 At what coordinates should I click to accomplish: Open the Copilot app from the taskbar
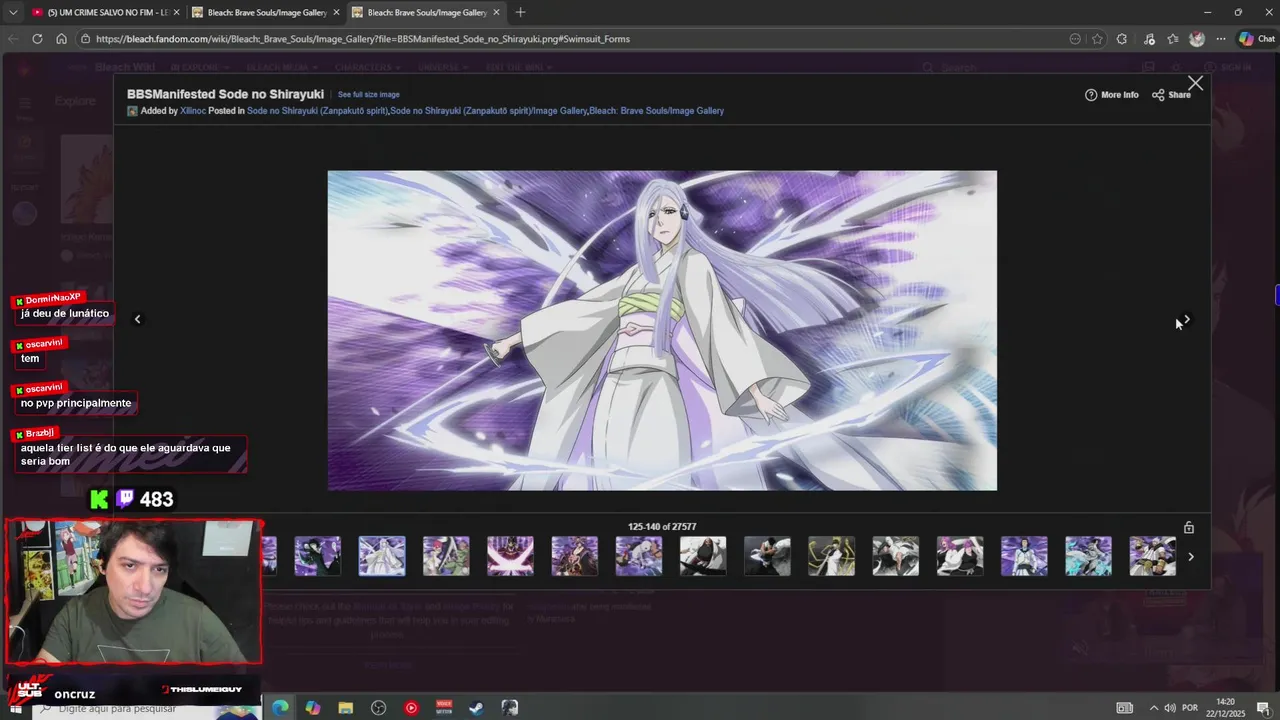coord(313,708)
